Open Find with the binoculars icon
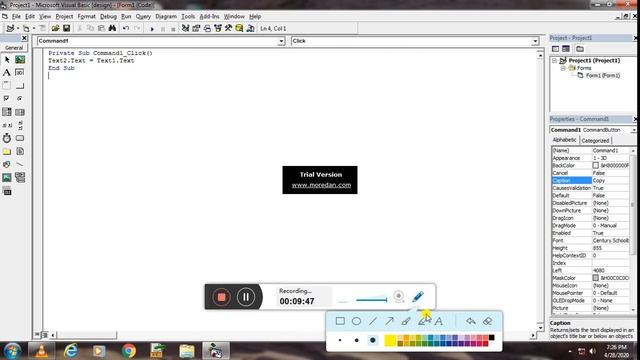 point(112,28)
